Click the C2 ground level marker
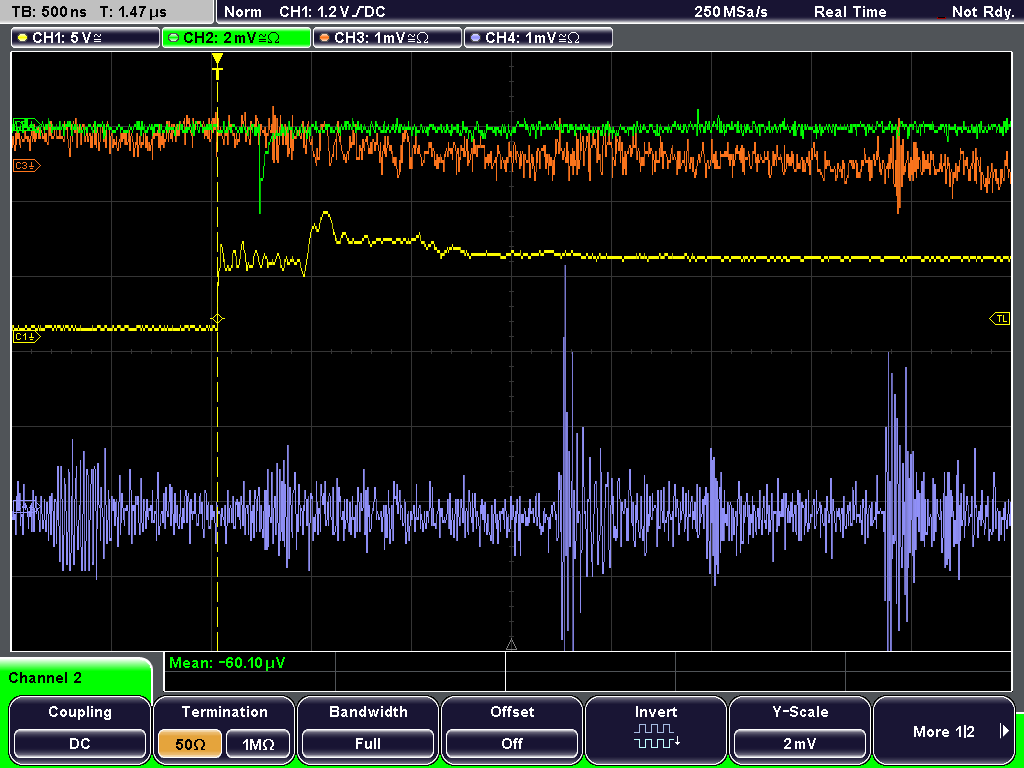Screen dimensions: 1024x768 27,124
